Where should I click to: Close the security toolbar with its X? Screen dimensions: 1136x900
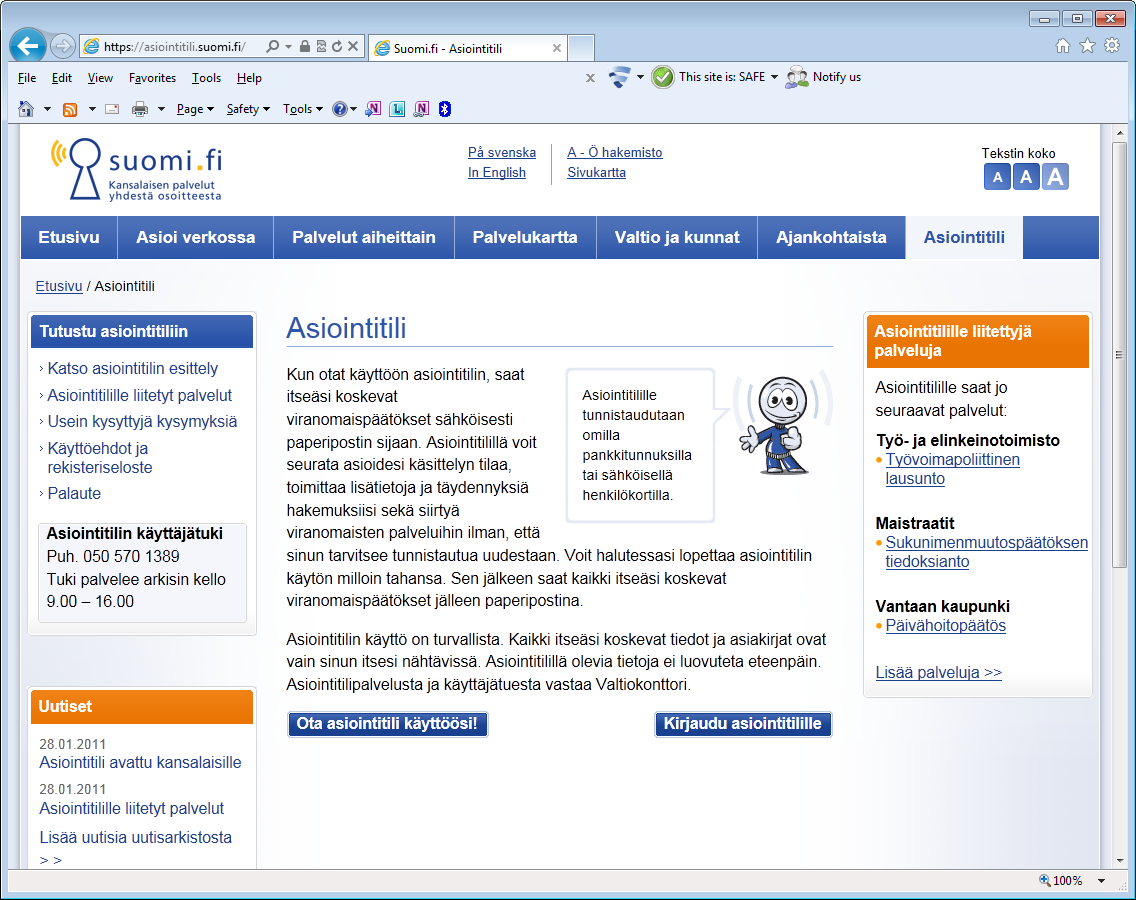pos(590,78)
